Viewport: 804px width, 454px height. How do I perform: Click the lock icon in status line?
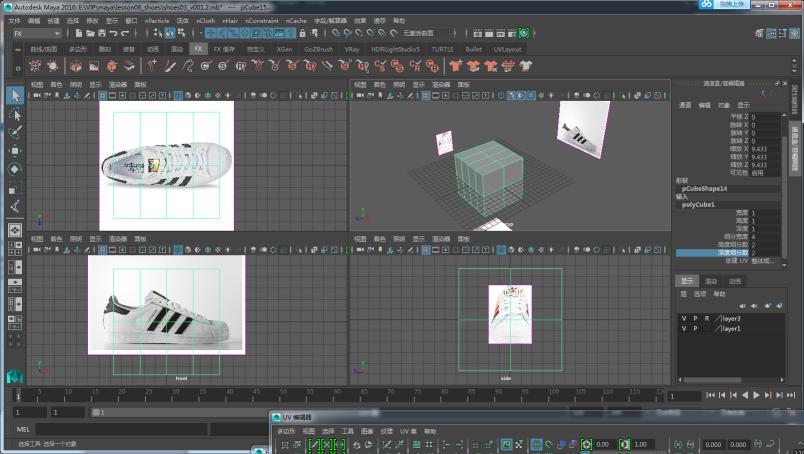(x=303, y=33)
